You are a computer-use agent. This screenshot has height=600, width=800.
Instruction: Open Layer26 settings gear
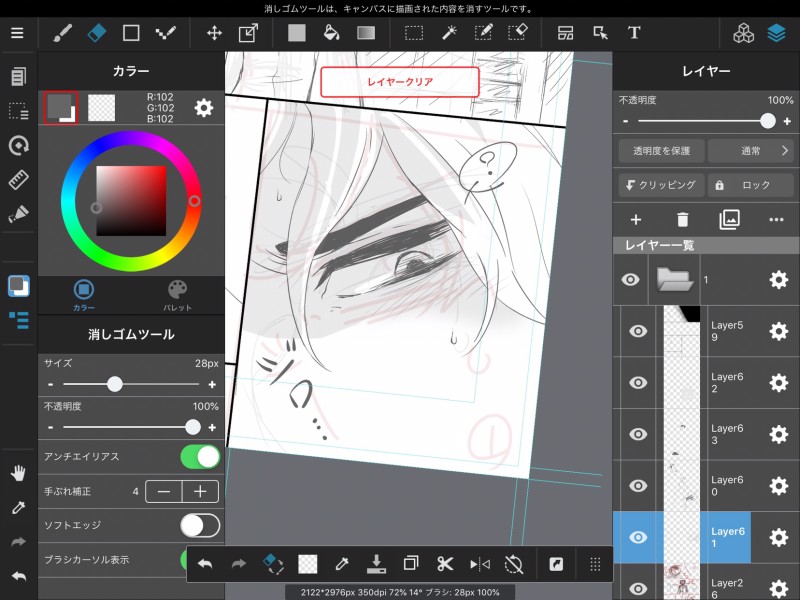(779, 588)
